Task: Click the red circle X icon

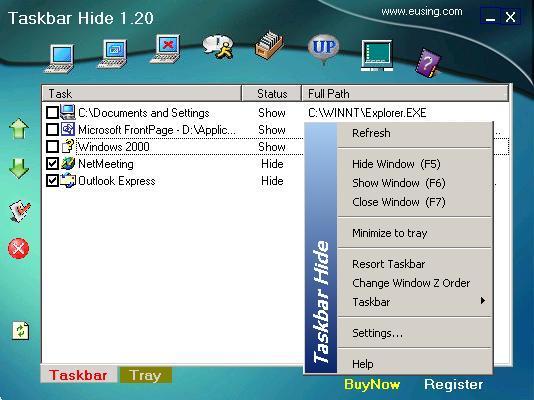Action: (18, 248)
